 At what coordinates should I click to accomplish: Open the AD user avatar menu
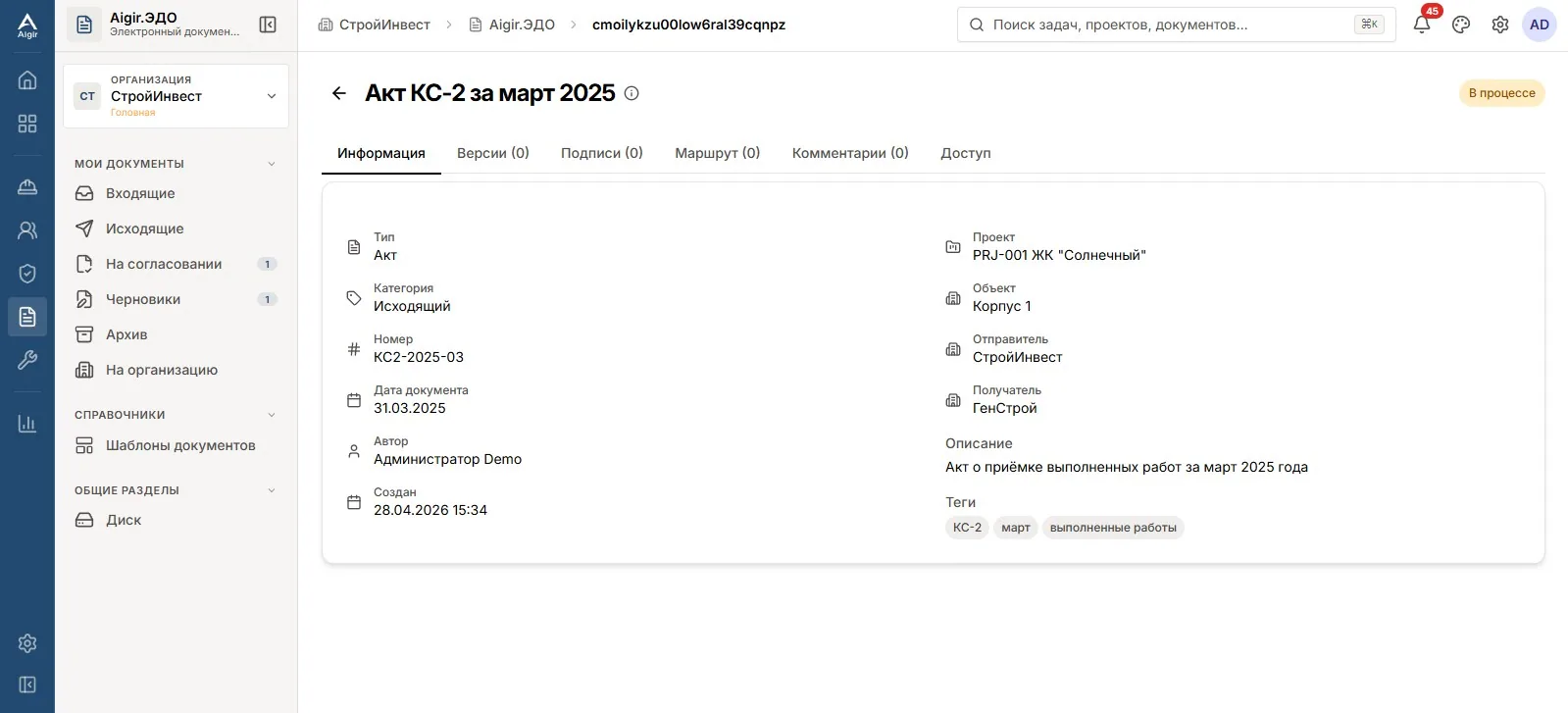click(1540, 25)
